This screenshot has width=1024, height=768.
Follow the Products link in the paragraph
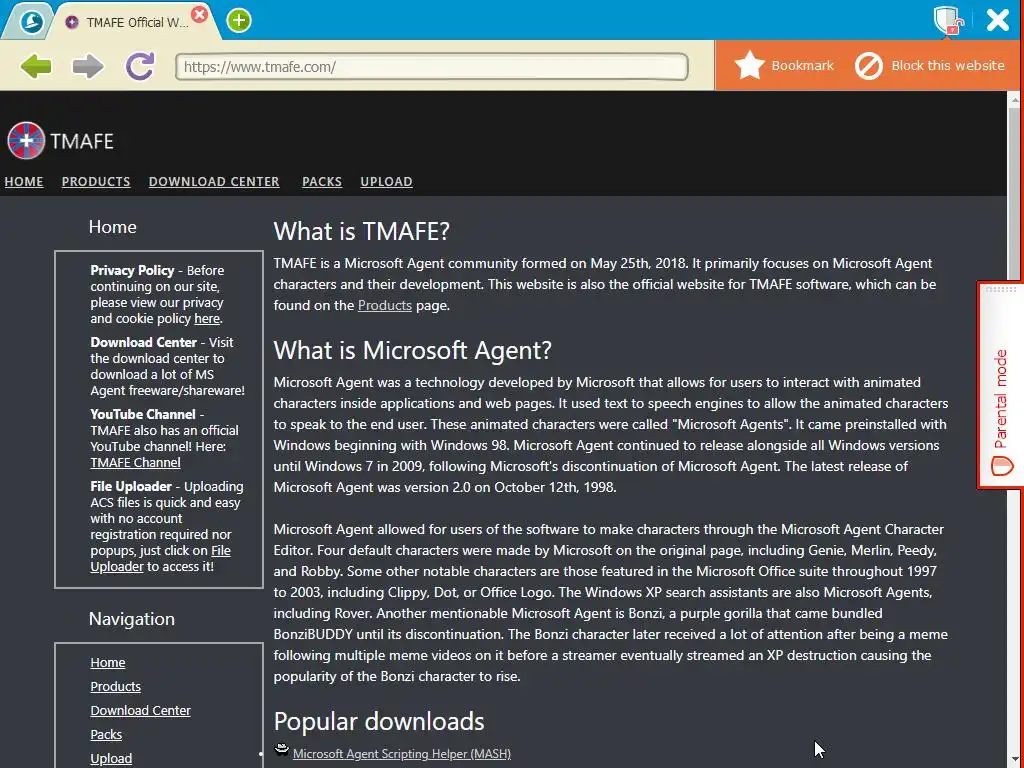point(385,305)
